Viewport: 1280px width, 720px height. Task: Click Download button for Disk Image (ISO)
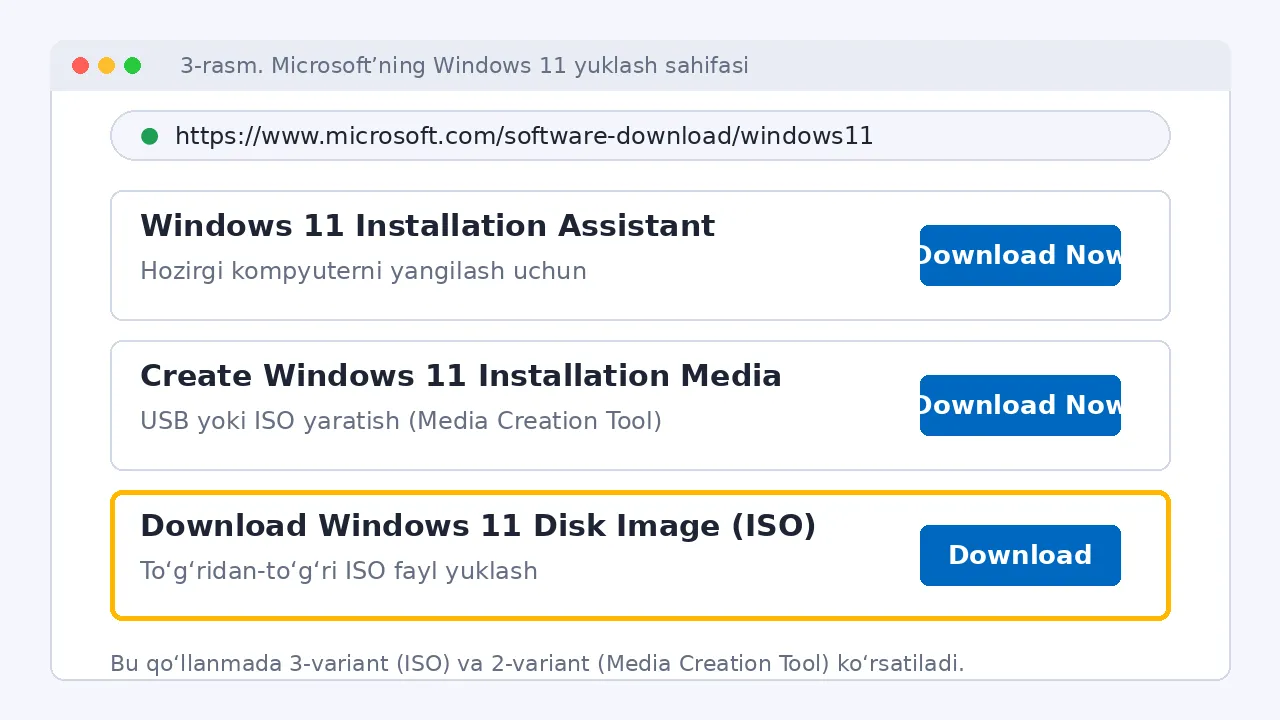[x=1020, y=555]
